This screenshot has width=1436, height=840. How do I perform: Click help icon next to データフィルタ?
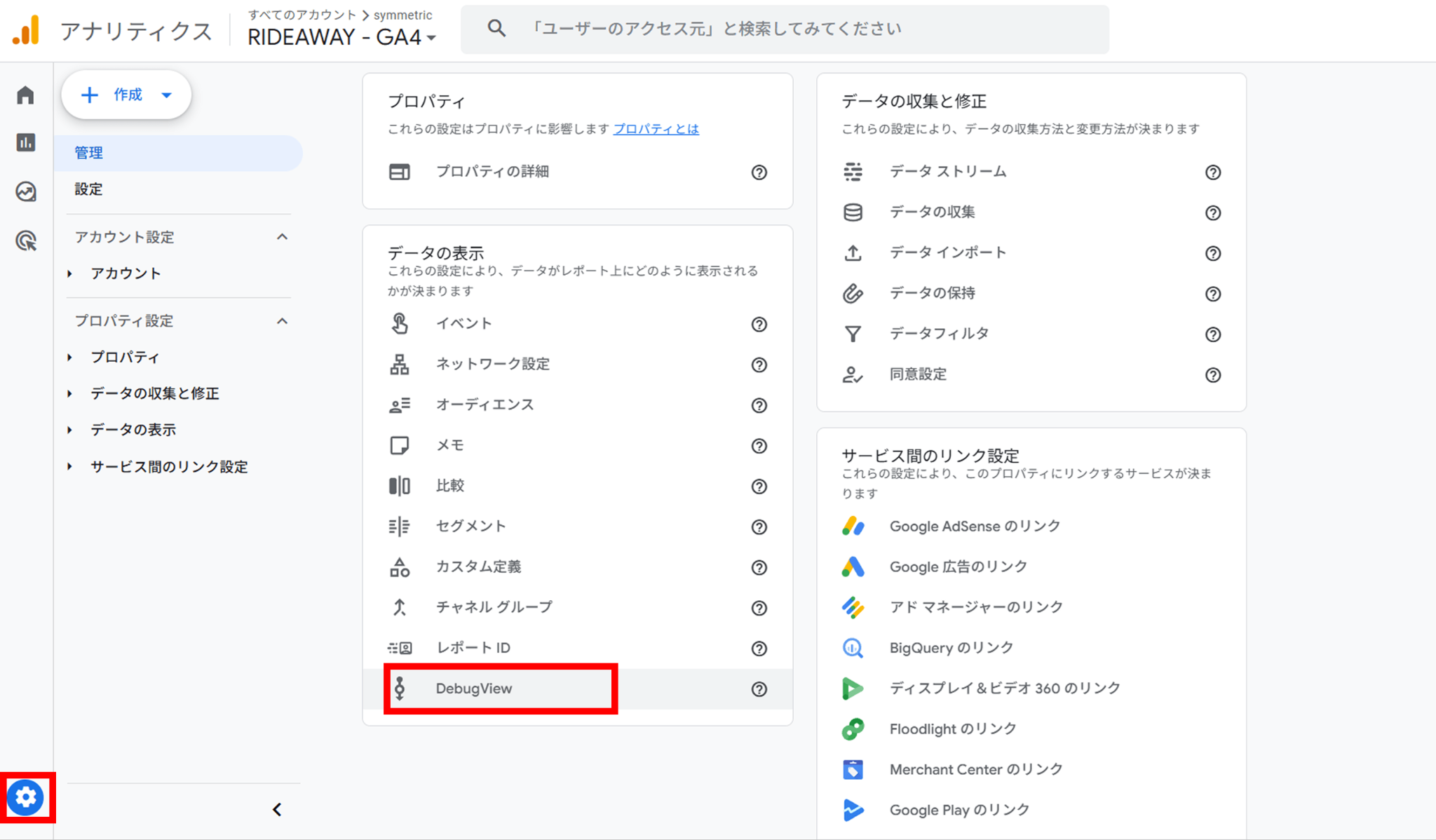[1212, 334]
